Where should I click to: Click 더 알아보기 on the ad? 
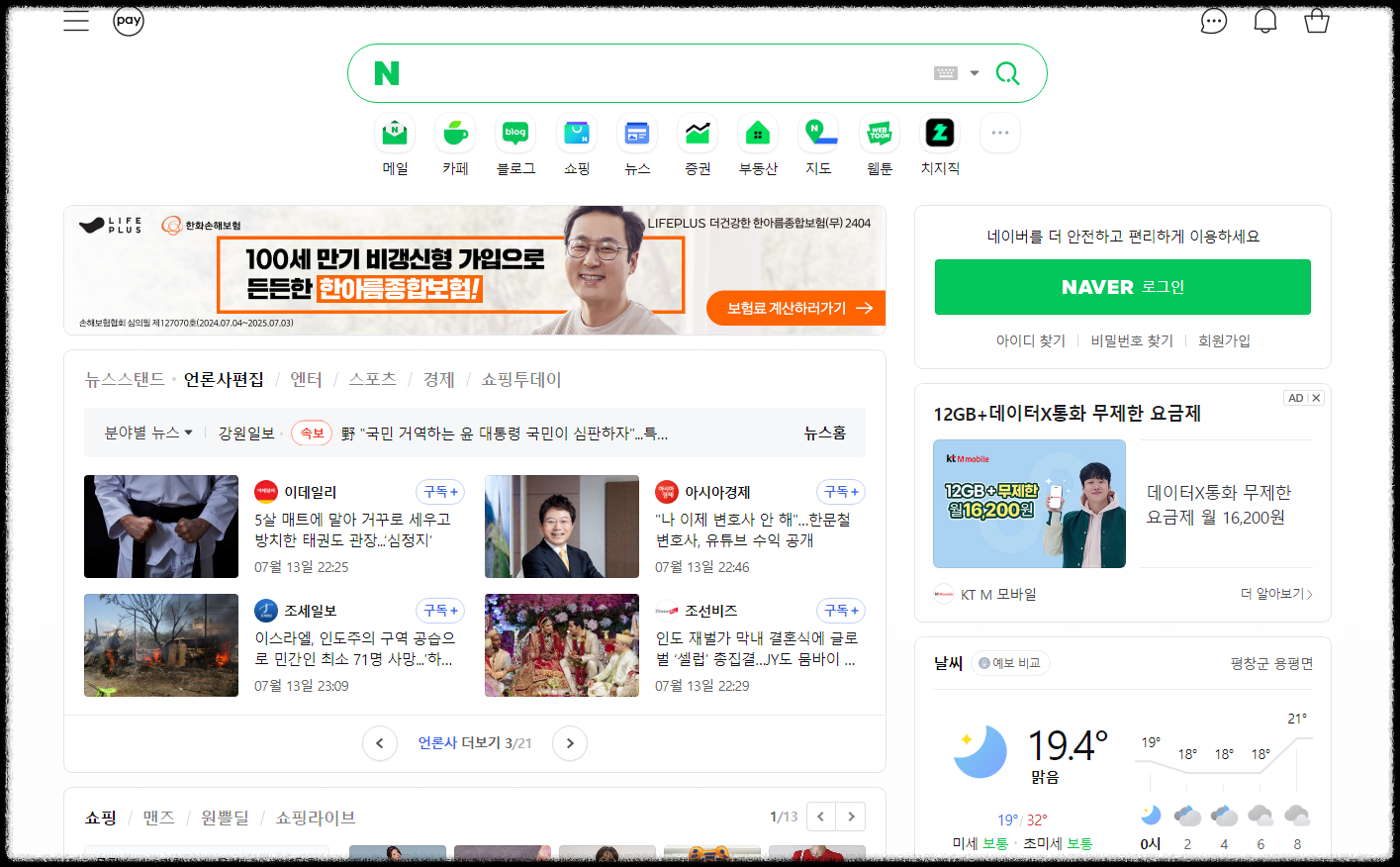[x=1276, y=594]
